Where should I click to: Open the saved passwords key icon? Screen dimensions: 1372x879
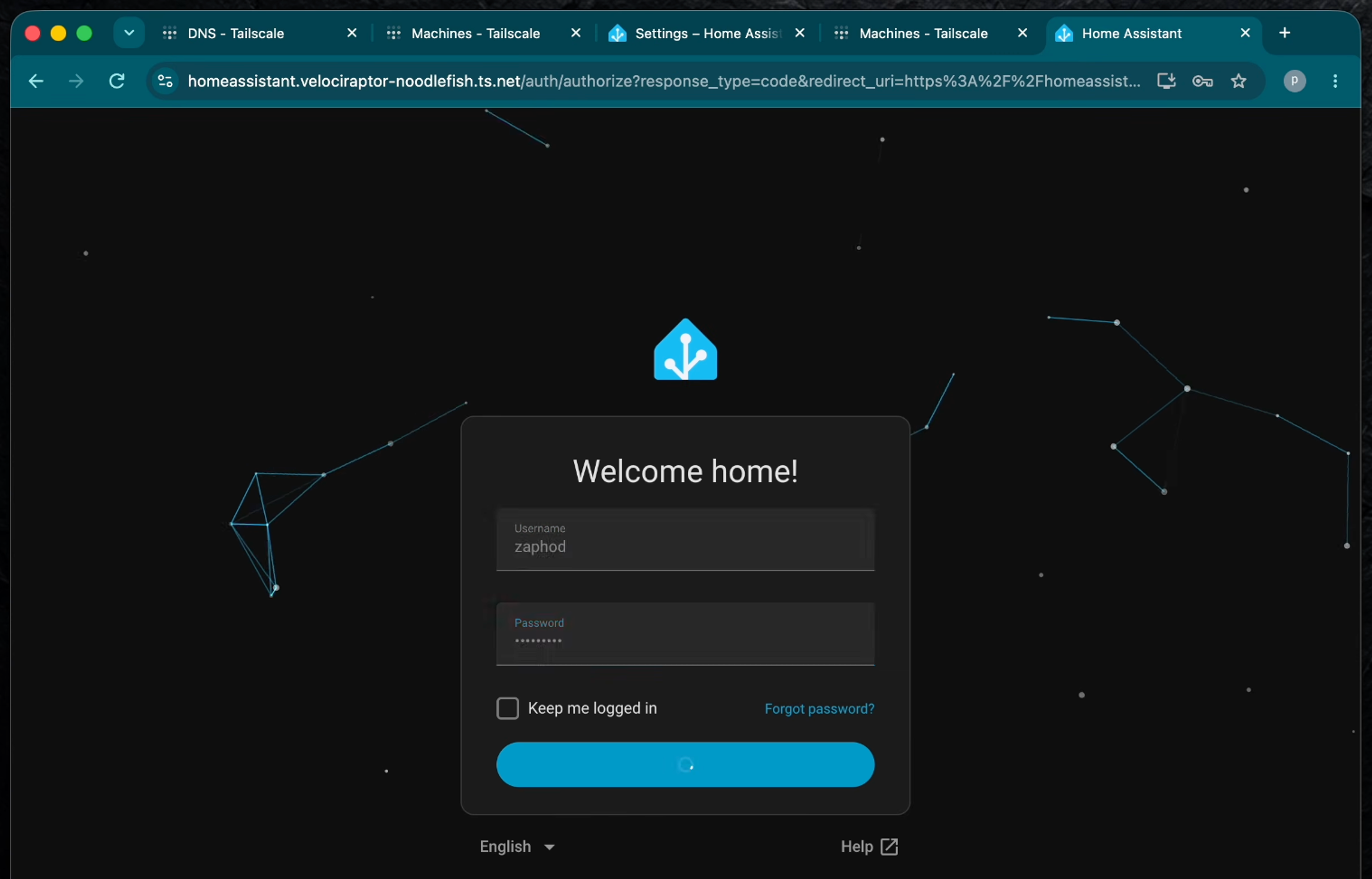pyautogui.click(x=1203, y=81)
